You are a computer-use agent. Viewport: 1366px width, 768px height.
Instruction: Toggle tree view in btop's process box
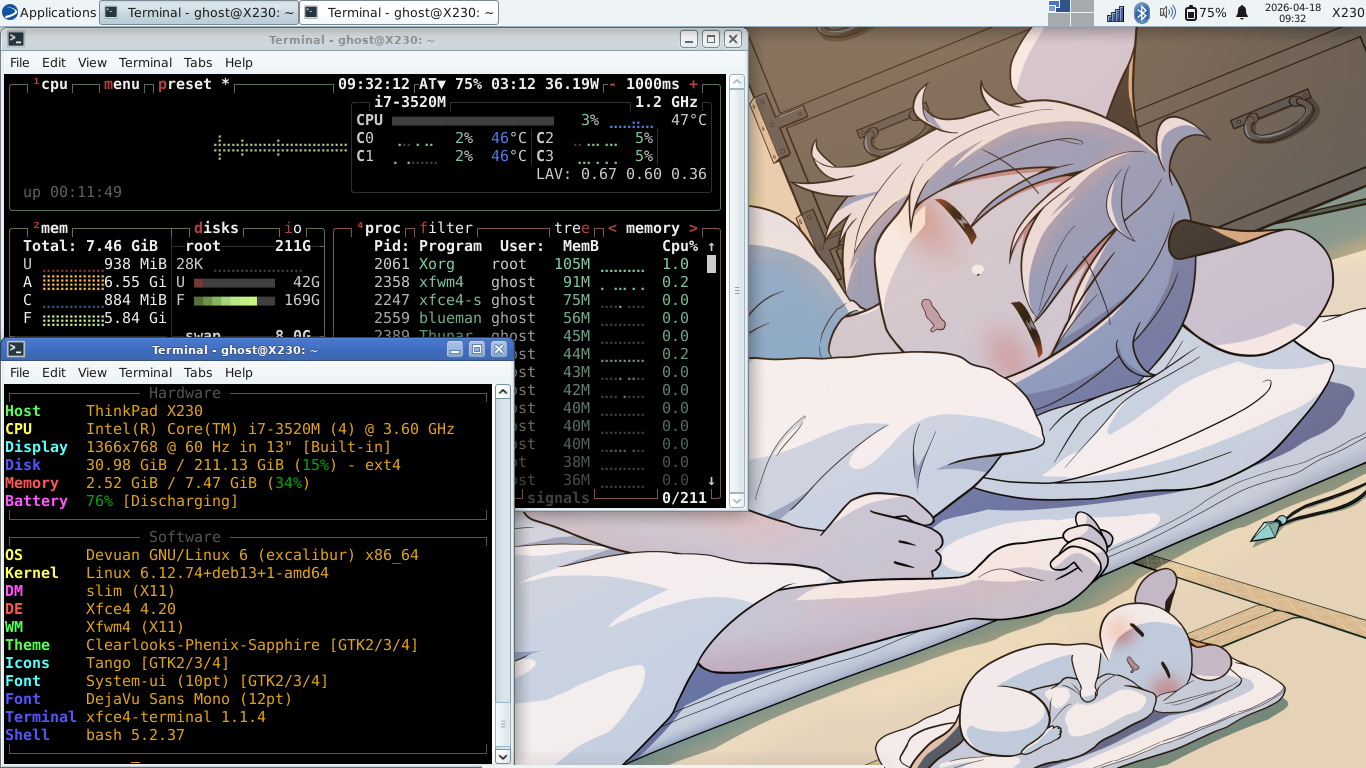point(573,228)
